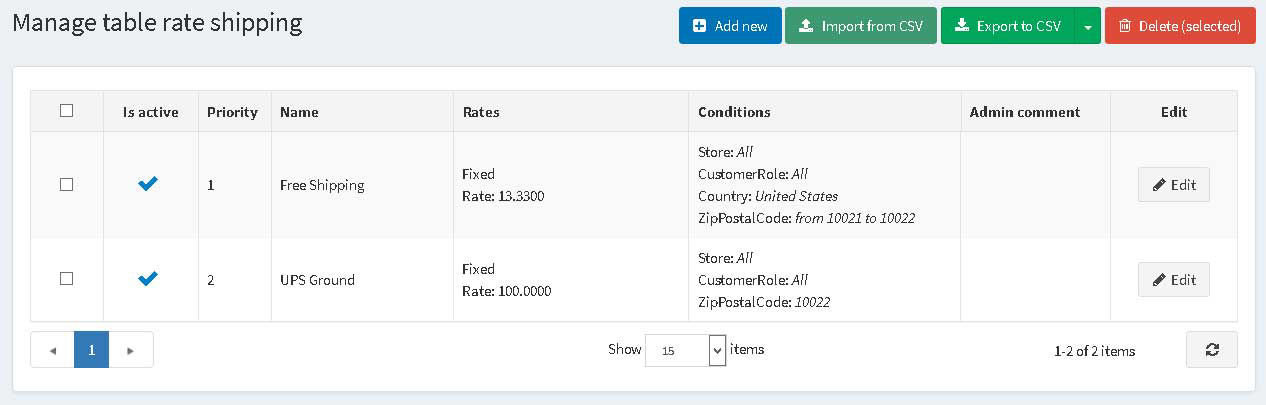The height and width of the screenshot is (405, 1266).
Task: Click 'ZipPostalCode: 10022' in UPS Ground row
Action: [x=764, y=302]
